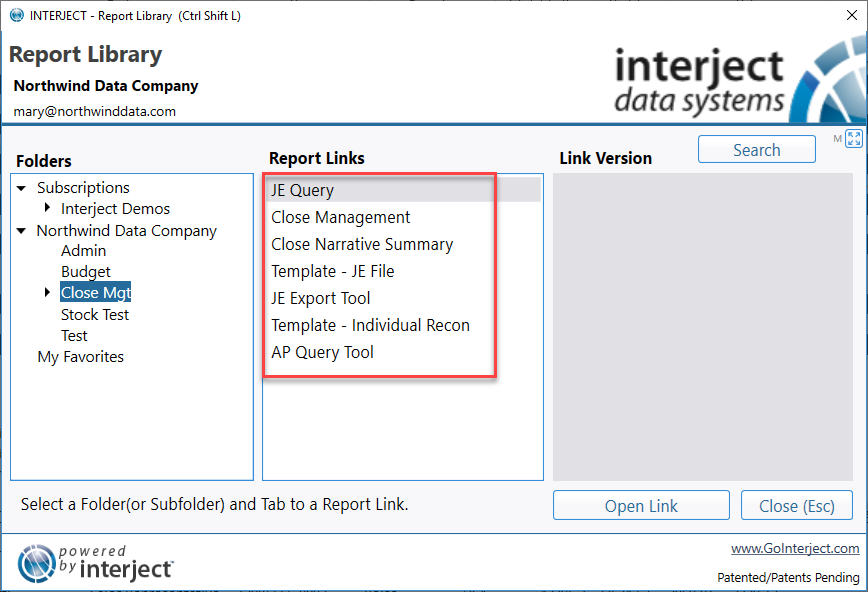Viewport: 868px width, 592px height.
Task: Collapse the Subscriptions folder arrow
Action: tap(22, 188)
